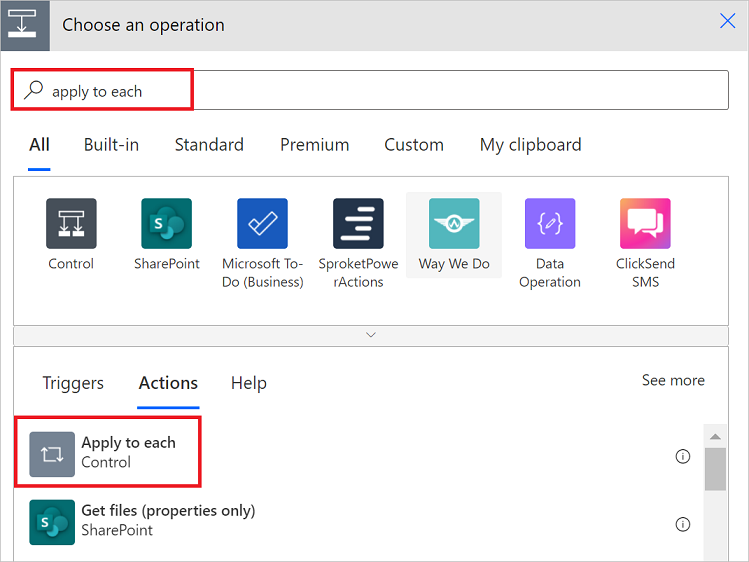Open the ClickSend SMS connector
This screenshot has width=749, height=562.
645,223
